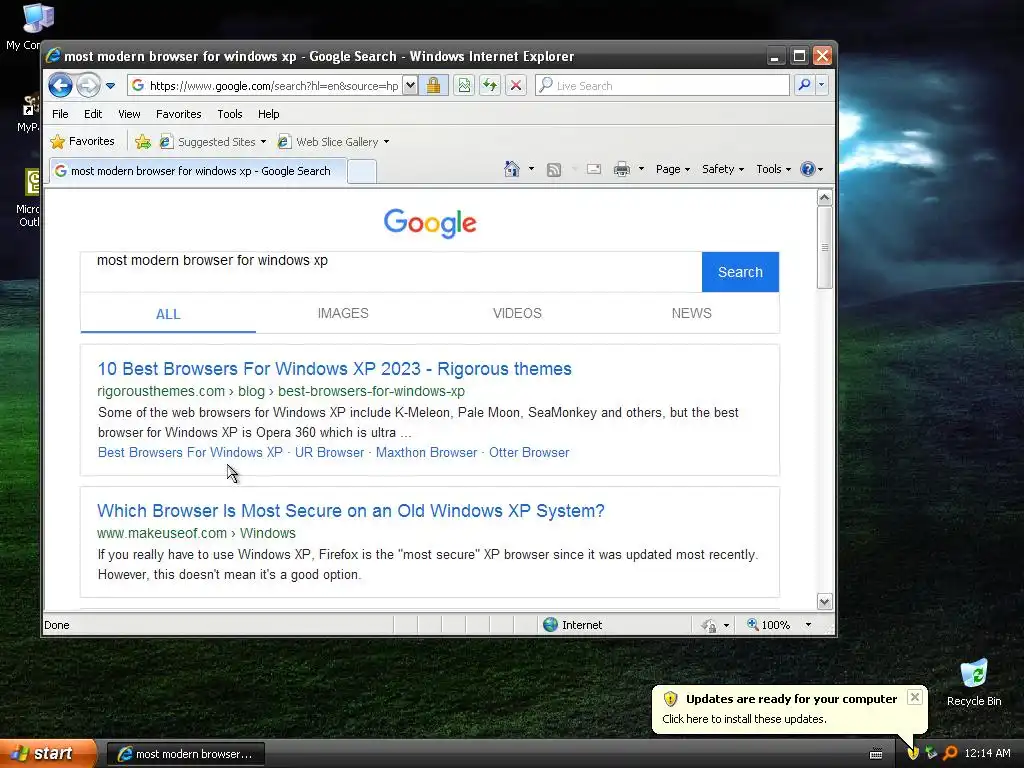This screenshot has height=768, width=1024.
Task: Open the recent pages dropdown arrow
Action: 110,86
